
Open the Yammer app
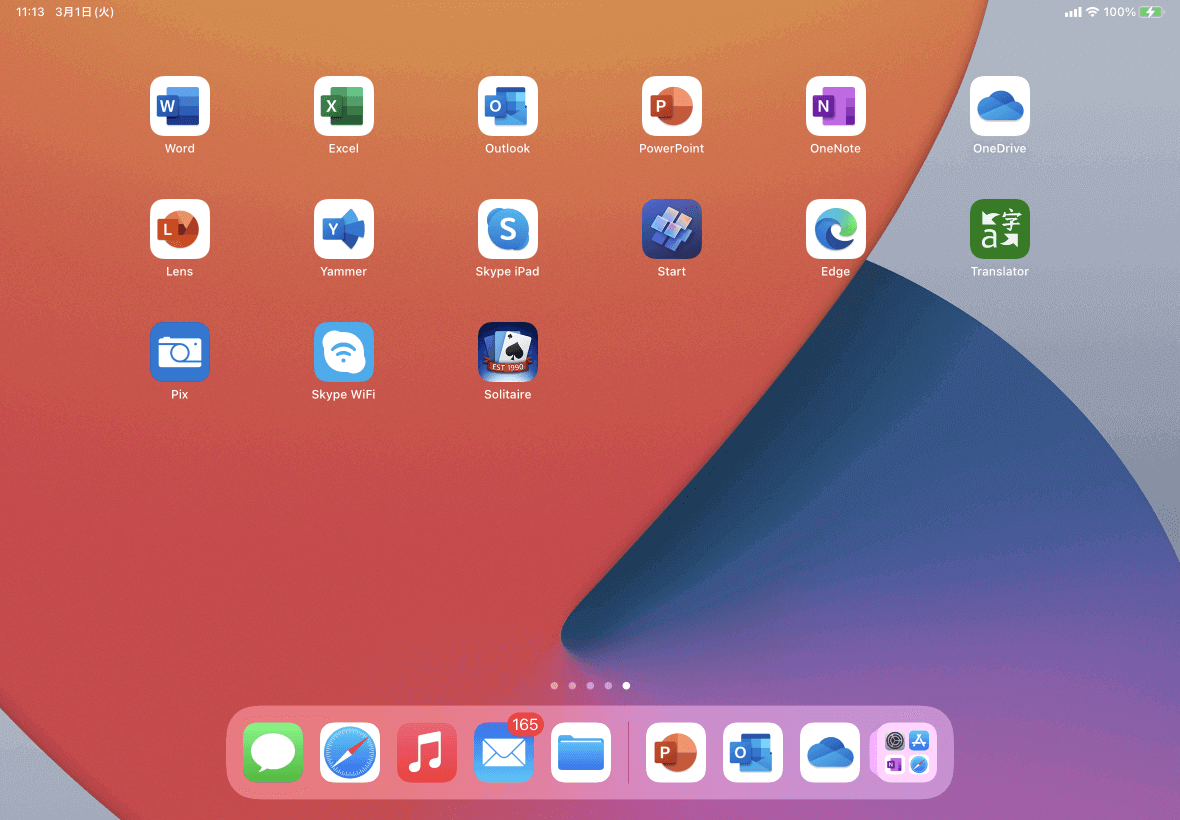[x=343, y=229]
